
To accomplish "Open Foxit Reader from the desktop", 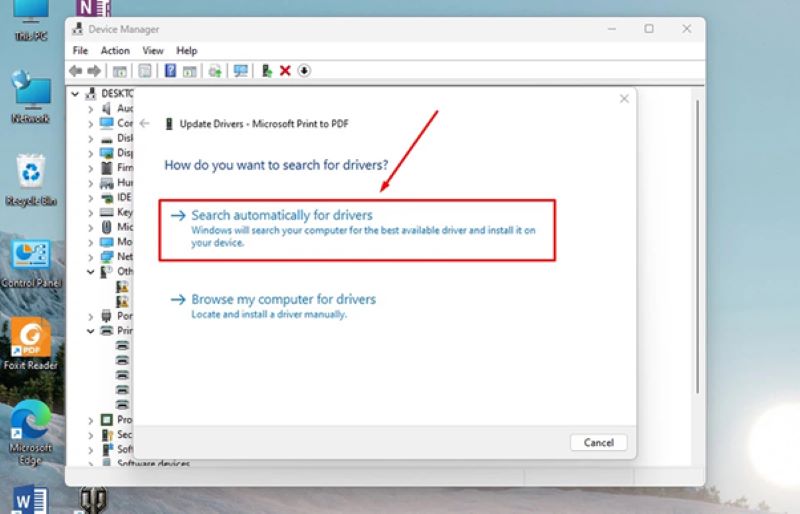I will (31, 340).
